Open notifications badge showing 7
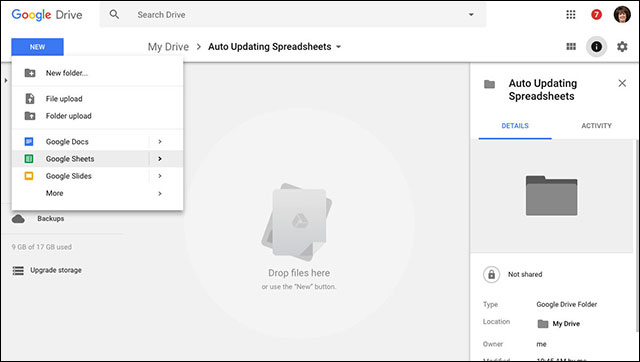 [596, 15]
